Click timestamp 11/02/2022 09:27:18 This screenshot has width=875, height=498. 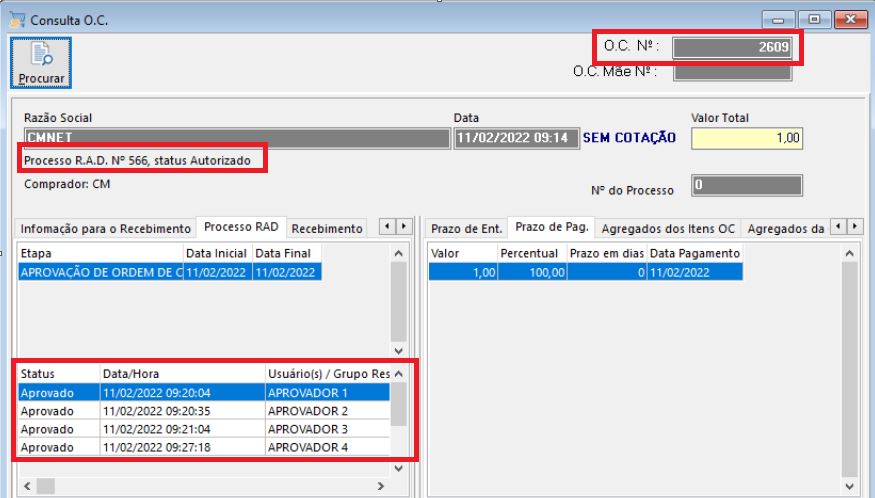tap(157, 447)
